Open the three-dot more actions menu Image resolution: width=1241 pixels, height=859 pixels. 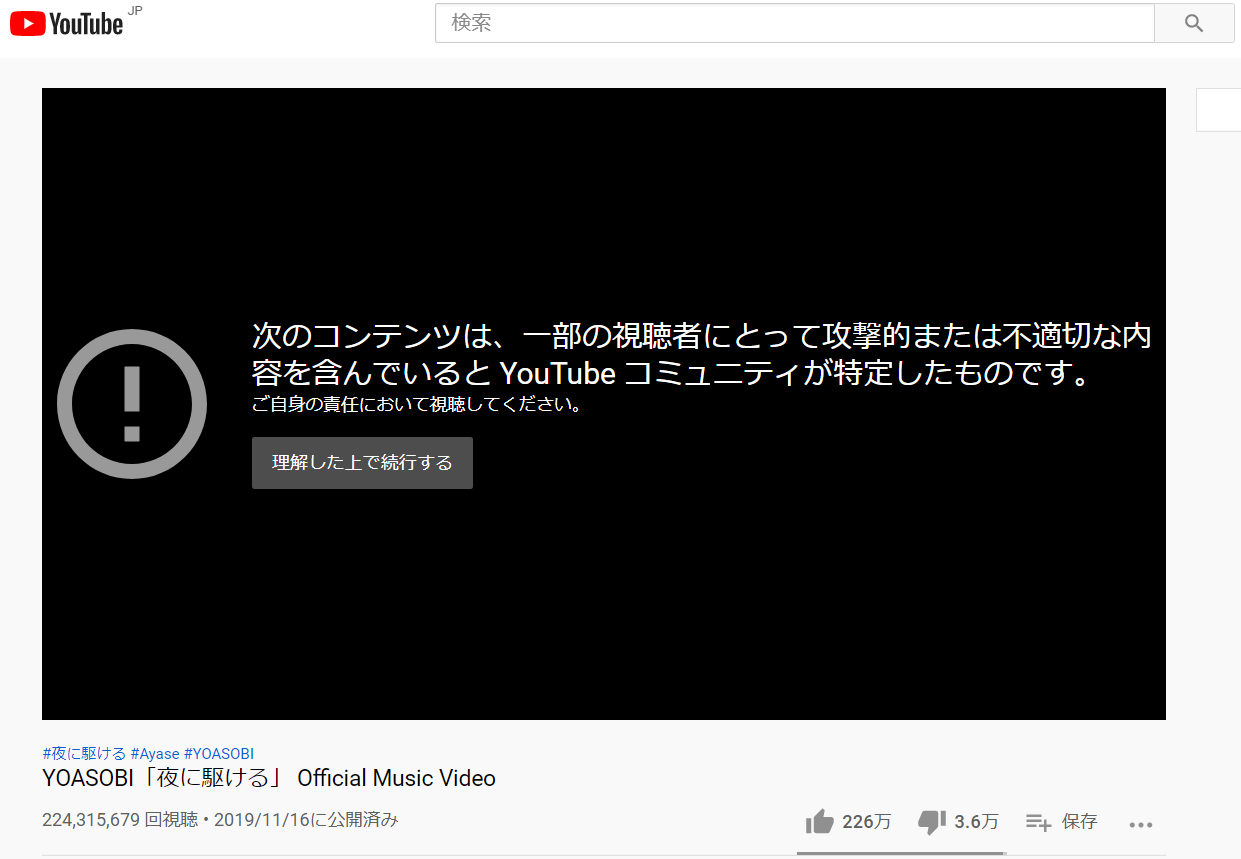click(x=1141, y=824)
